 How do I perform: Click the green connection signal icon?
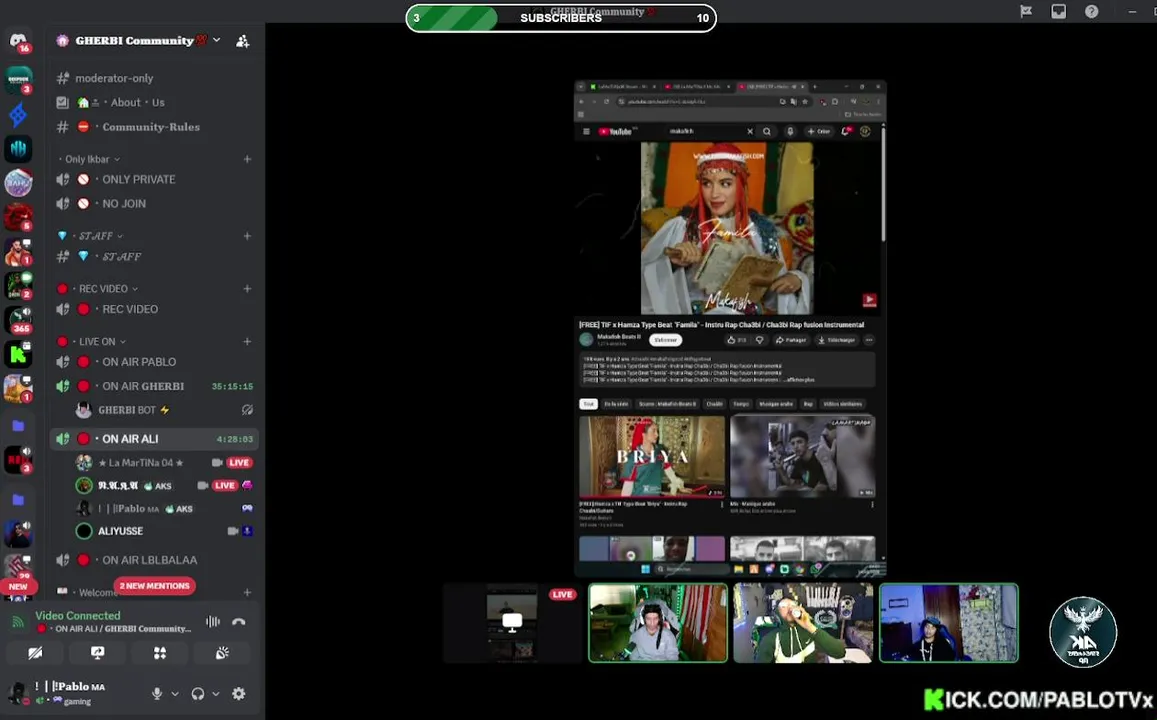(18, 621)
